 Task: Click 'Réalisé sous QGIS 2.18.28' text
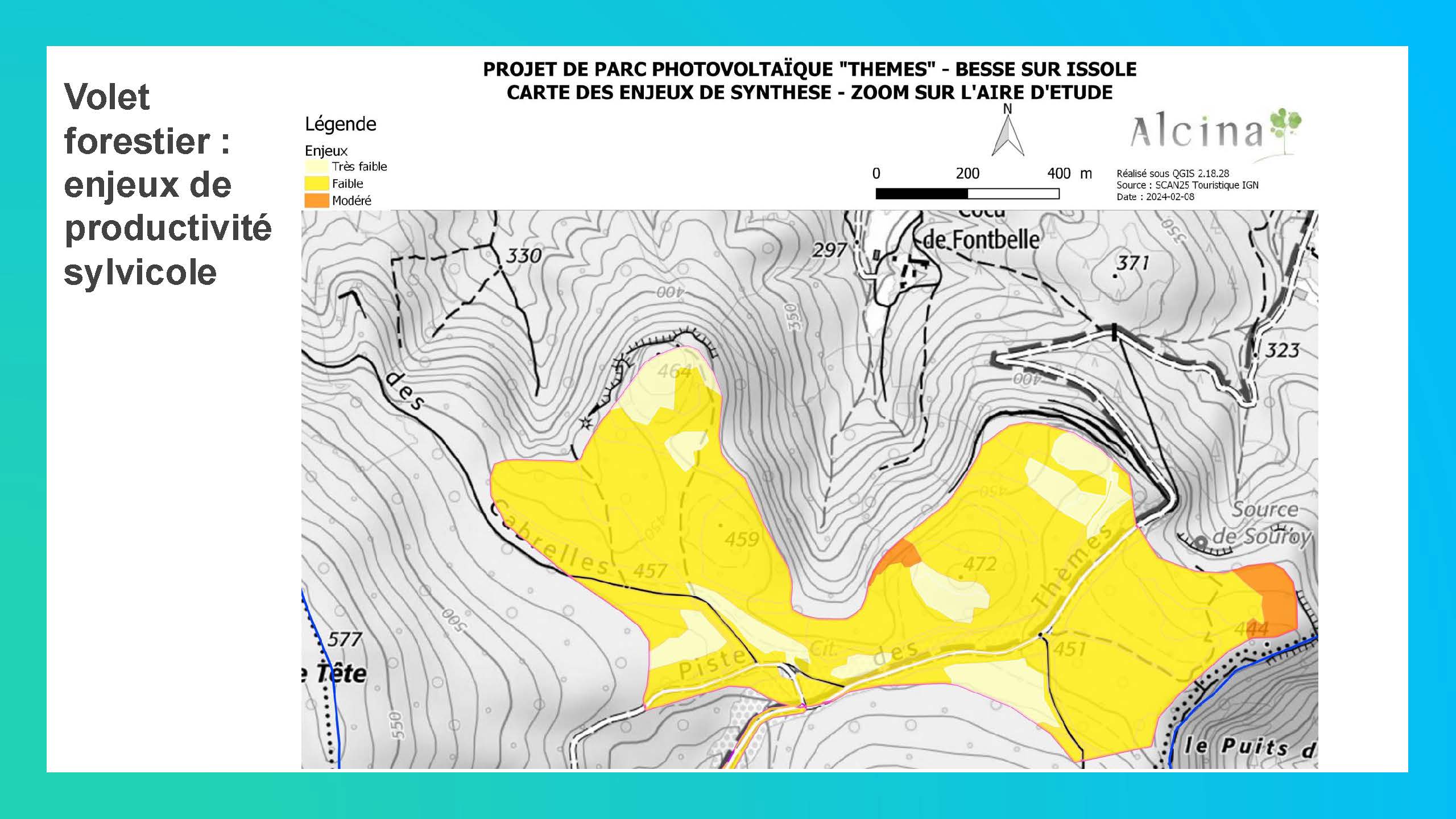[1173, 173]
